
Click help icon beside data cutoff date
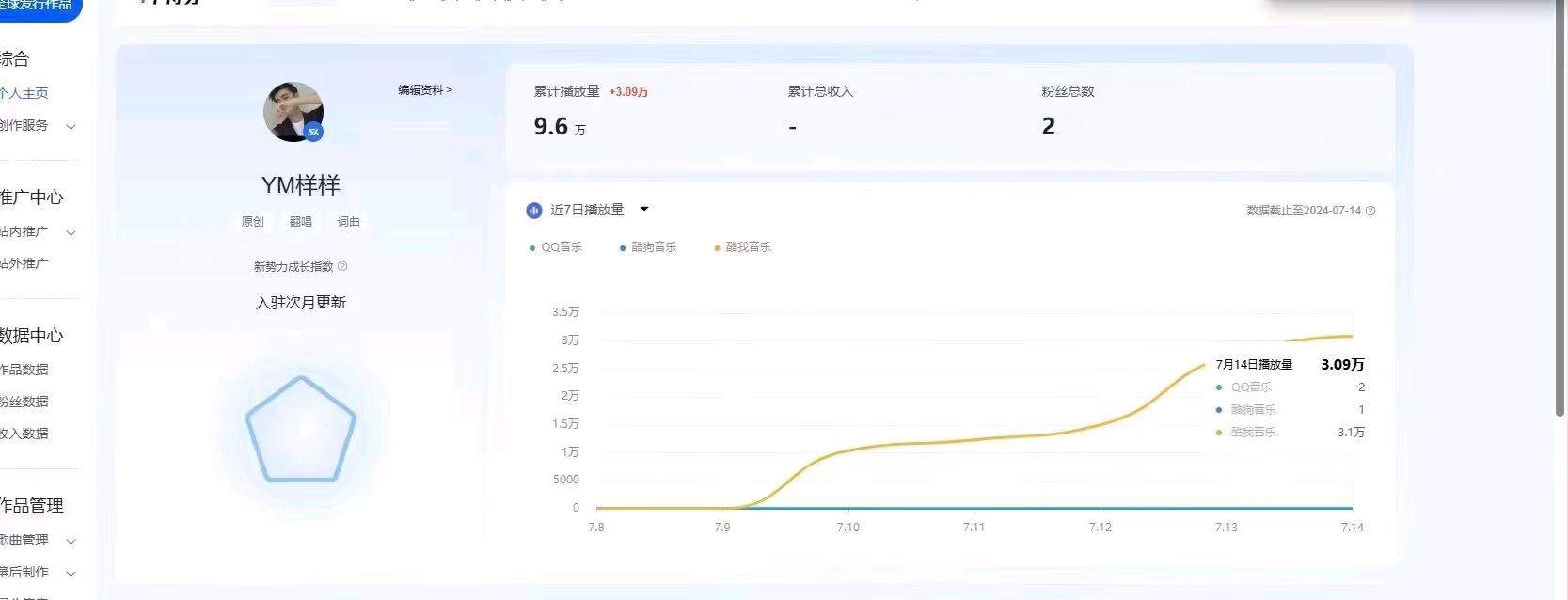click(x=1370, y=212)
